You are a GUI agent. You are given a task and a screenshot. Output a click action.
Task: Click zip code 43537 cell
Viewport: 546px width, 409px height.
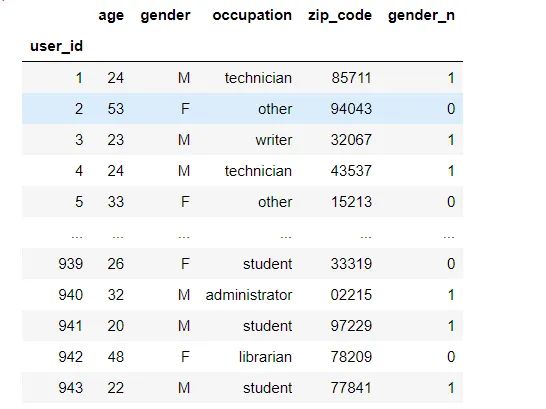(351, 171)
